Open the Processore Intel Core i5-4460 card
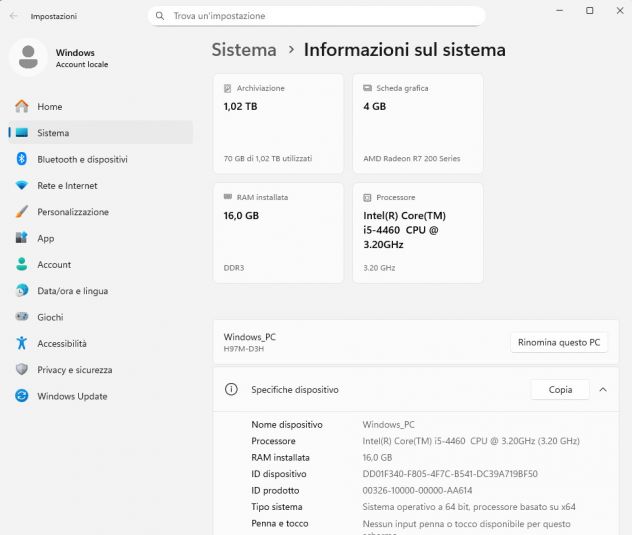632x535 pixels. 418,233
